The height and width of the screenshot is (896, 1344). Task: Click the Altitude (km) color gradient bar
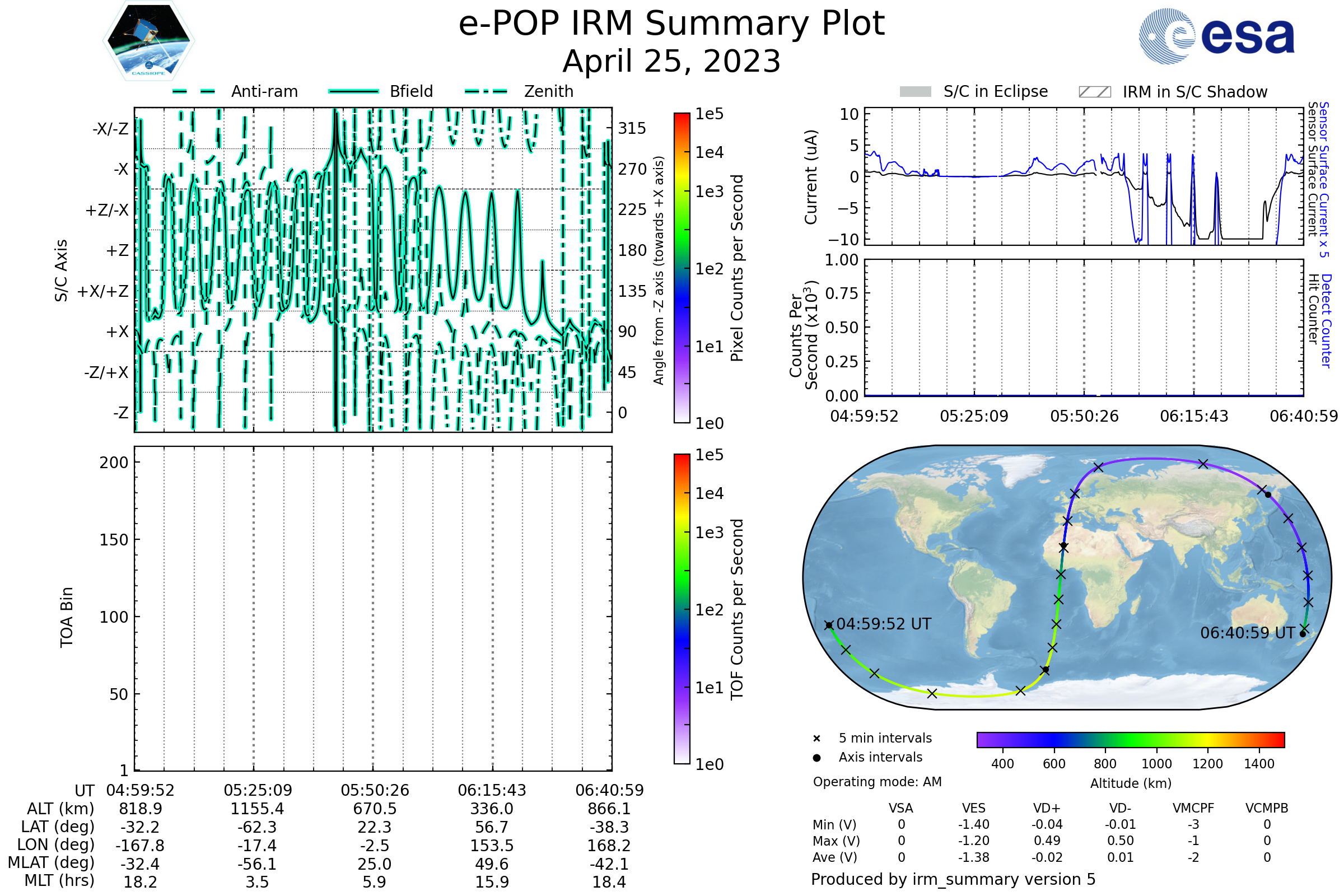[x=1130, y=739]
